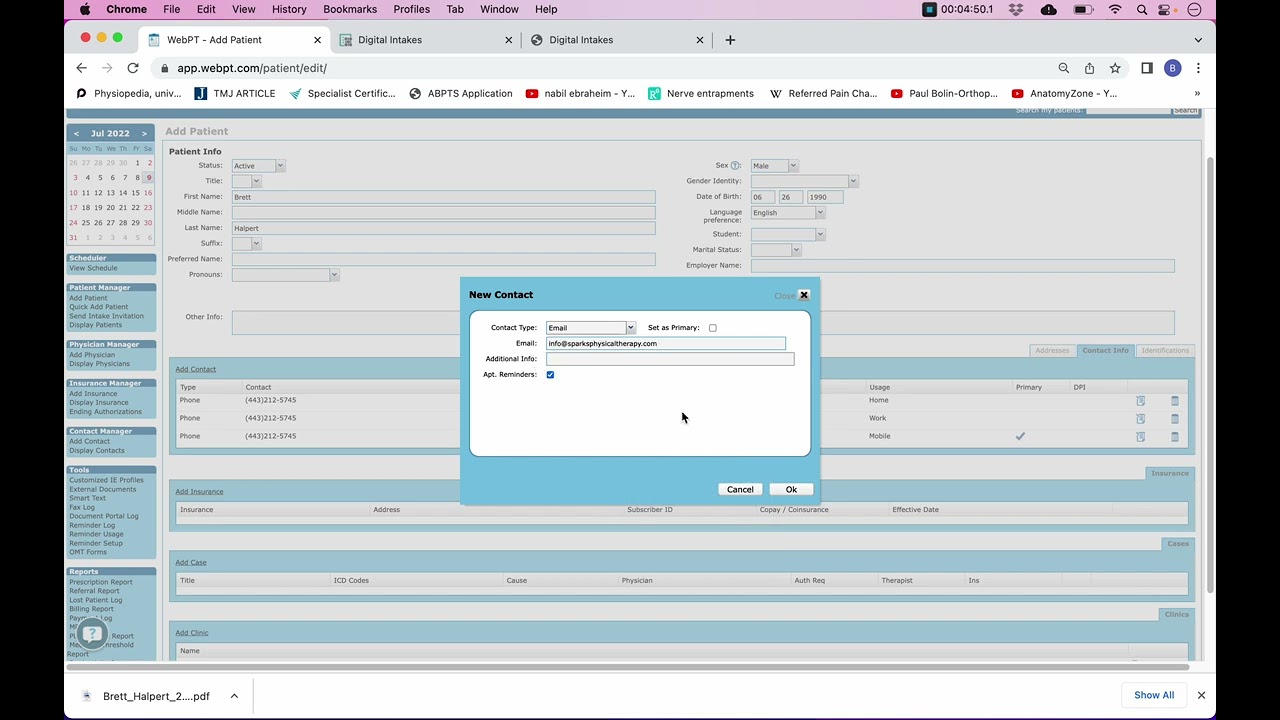The height and width of the screenshot is (720, 1280).
Task: Open the Status dropdown
Action: pos(258,166)
